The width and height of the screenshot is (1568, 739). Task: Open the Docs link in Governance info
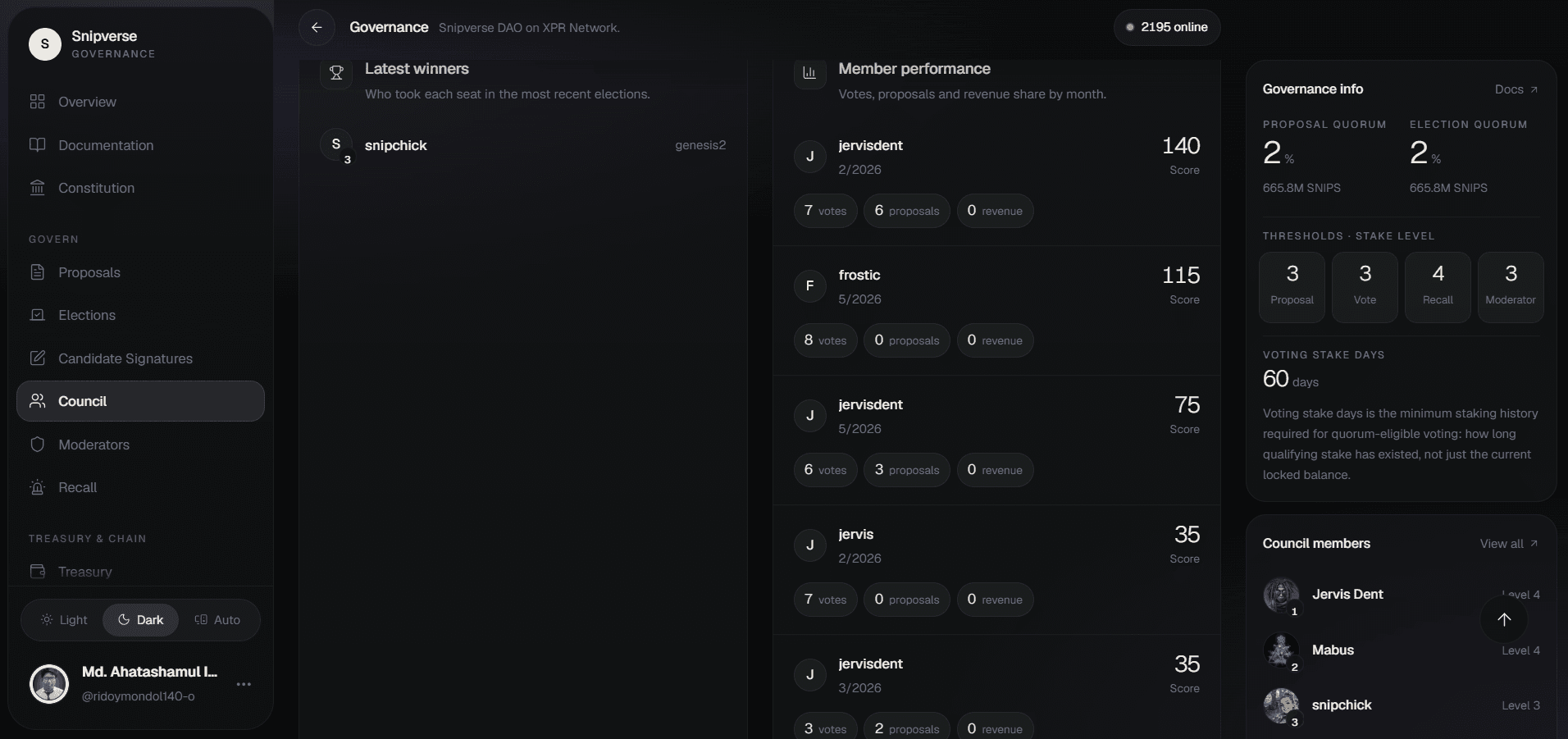pyautogui.click(x=1516, y=89)
